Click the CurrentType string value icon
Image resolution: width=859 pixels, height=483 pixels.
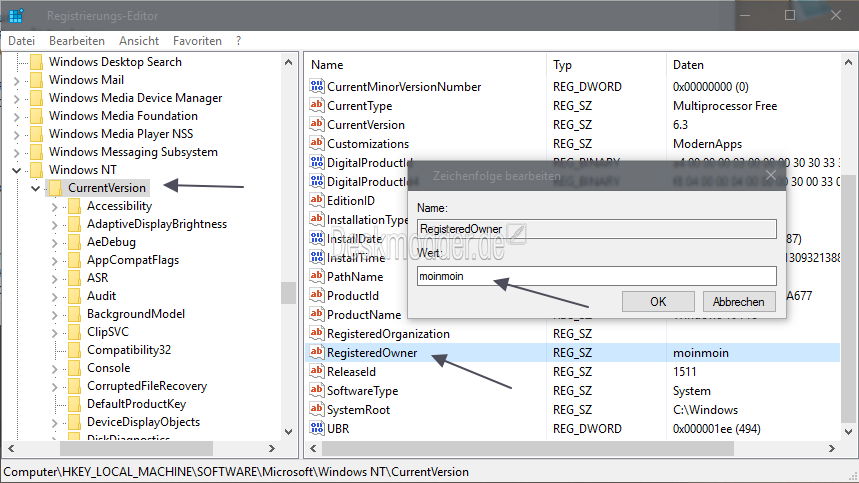(x=317, y=105)
